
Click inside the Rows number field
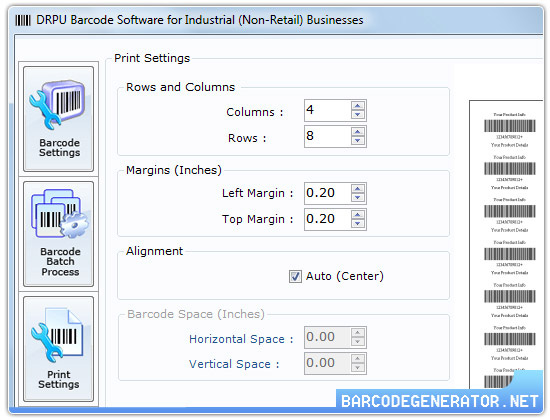[328, 136]
